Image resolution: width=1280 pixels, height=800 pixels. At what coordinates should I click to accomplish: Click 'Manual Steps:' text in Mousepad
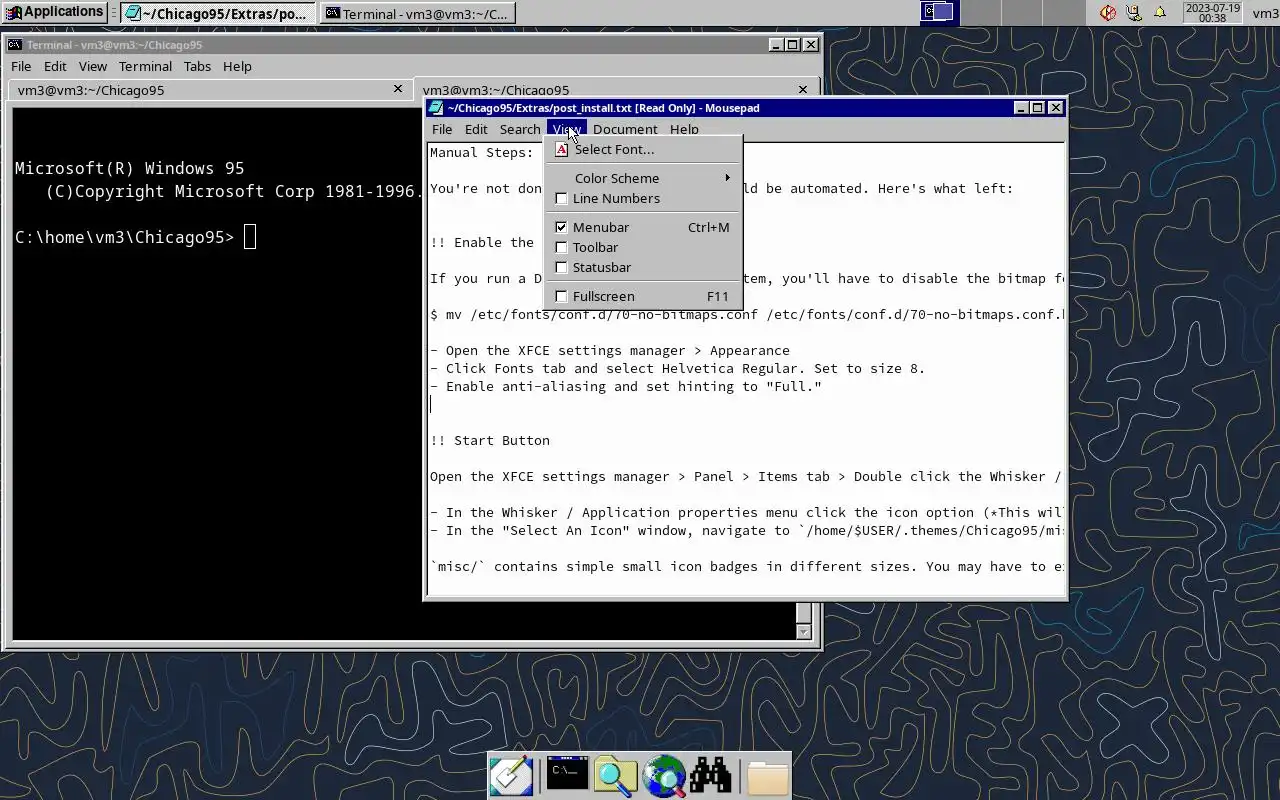(x=482, y=152)
